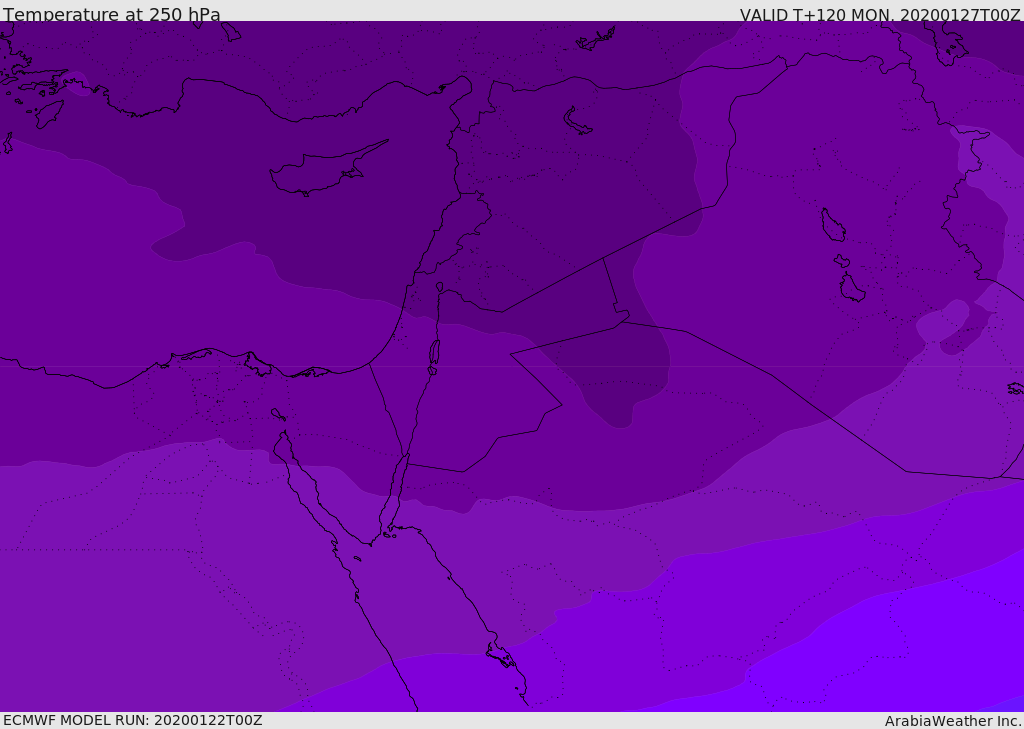The image size is (1024, 729).
Task: Click 'ECMWF MODEL RUN: 20200122T00Z' footer text
Action: click(133, 720)
